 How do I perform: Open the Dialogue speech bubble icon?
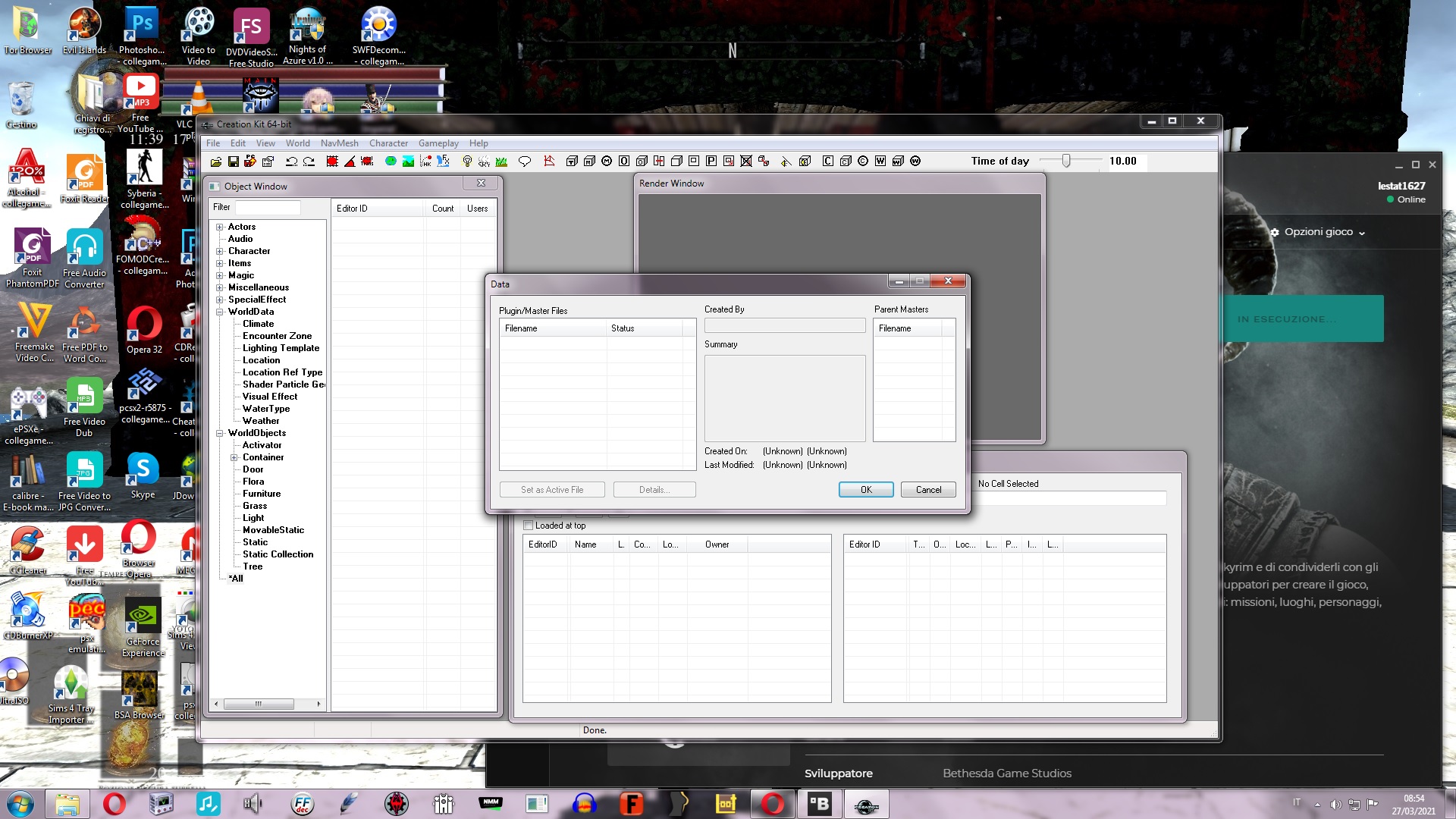(x=525, y=162)
